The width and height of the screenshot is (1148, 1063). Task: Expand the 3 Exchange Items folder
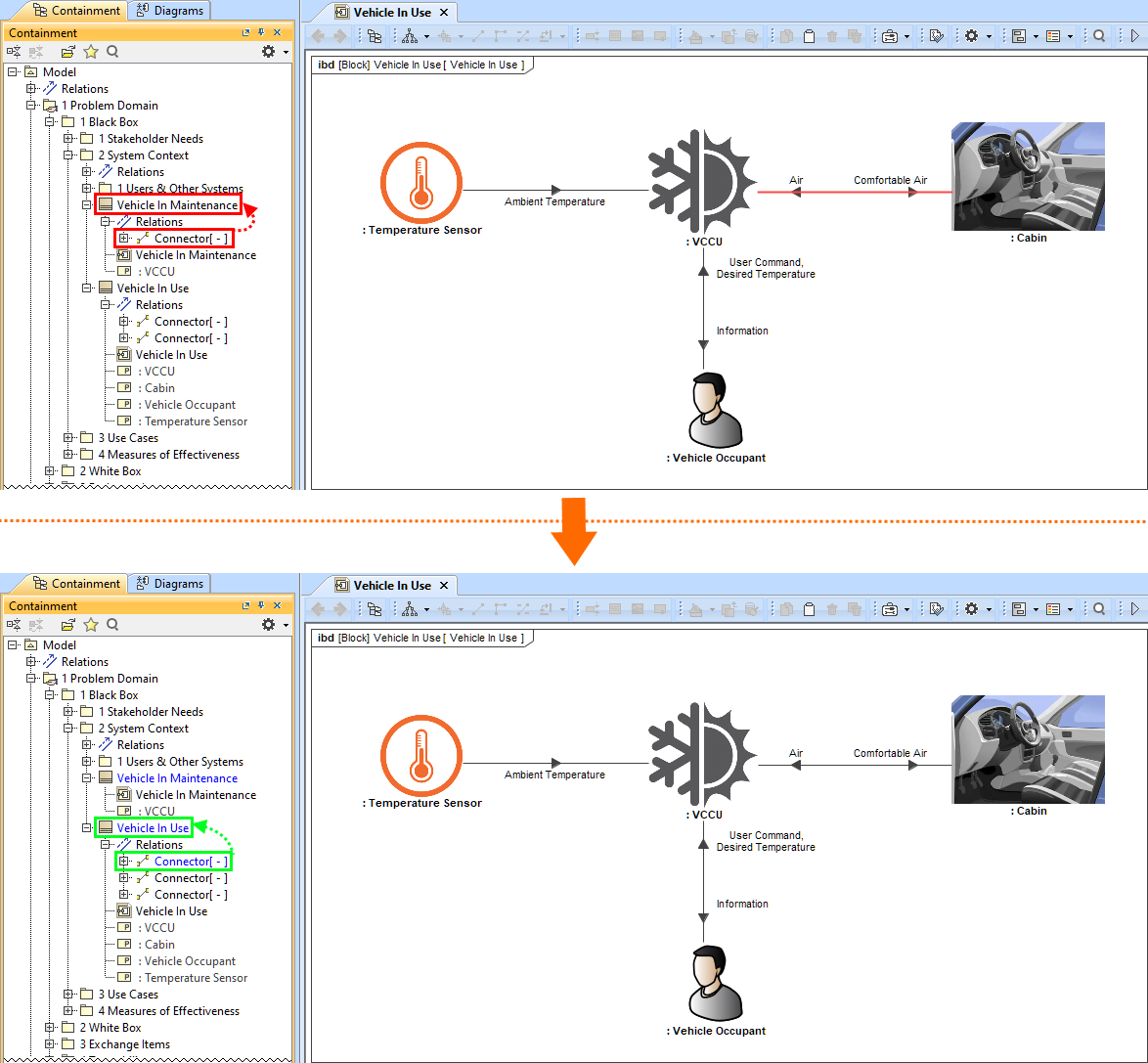pyautogui.click(x=50, y=1044)
